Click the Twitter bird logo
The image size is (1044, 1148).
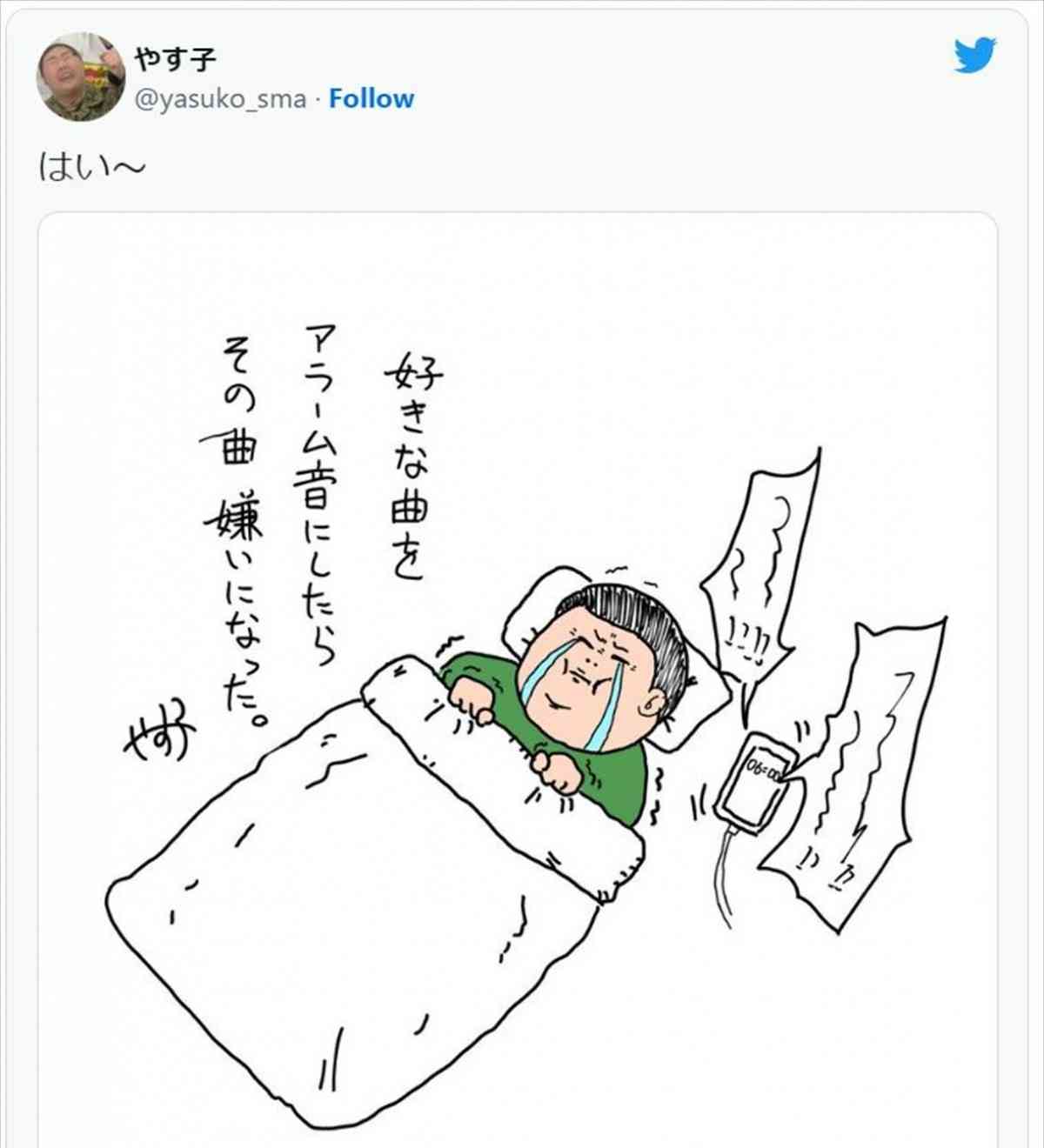pyautogui.click(x=974, y=56)
